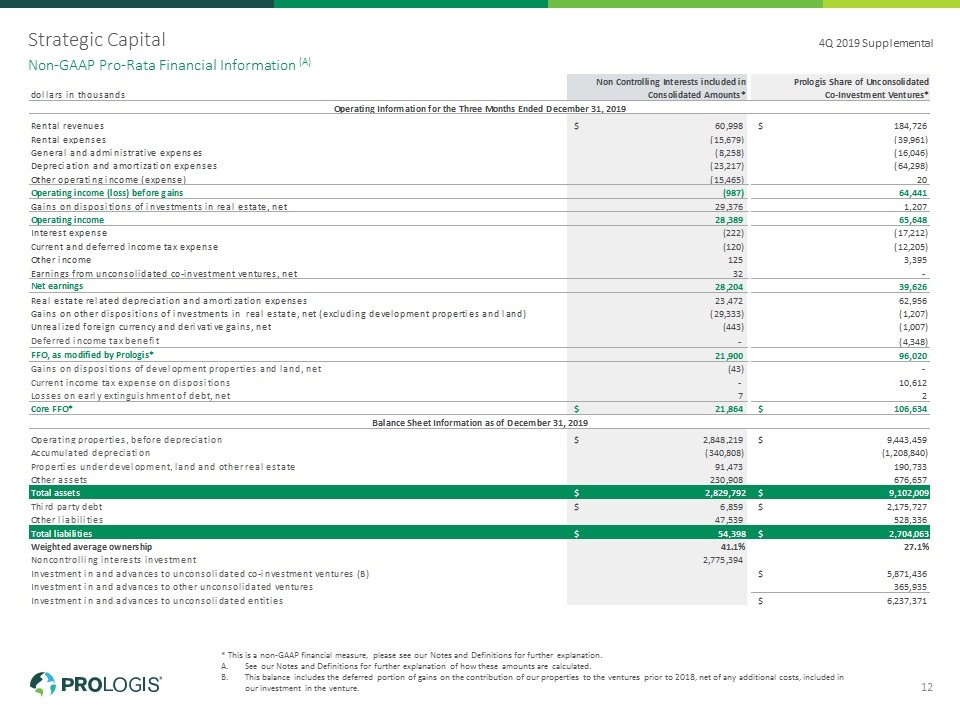
Task: Click the page number 12
Action: (927, 687)
